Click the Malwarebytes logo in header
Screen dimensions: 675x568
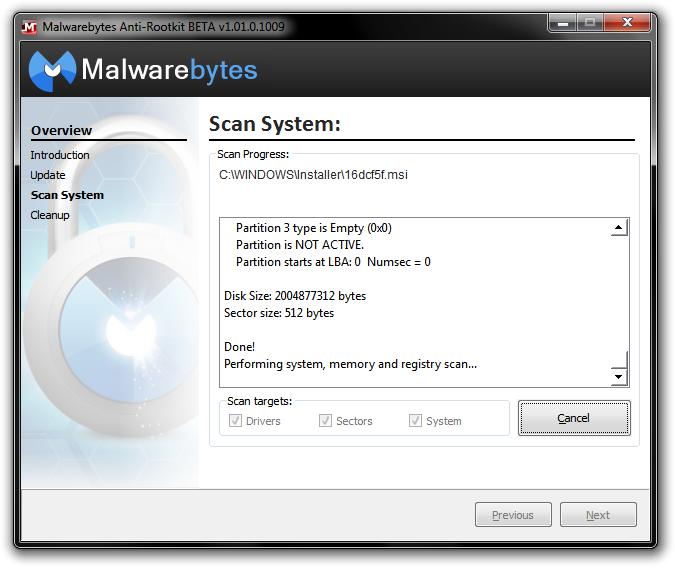click(143, 71)
